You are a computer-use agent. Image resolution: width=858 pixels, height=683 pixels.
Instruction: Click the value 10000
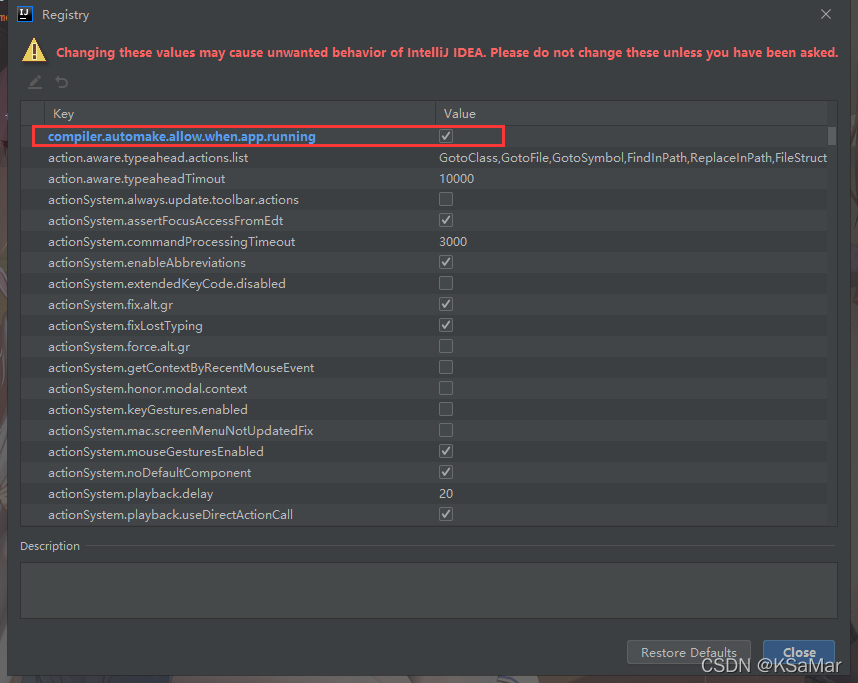[456, 178]
